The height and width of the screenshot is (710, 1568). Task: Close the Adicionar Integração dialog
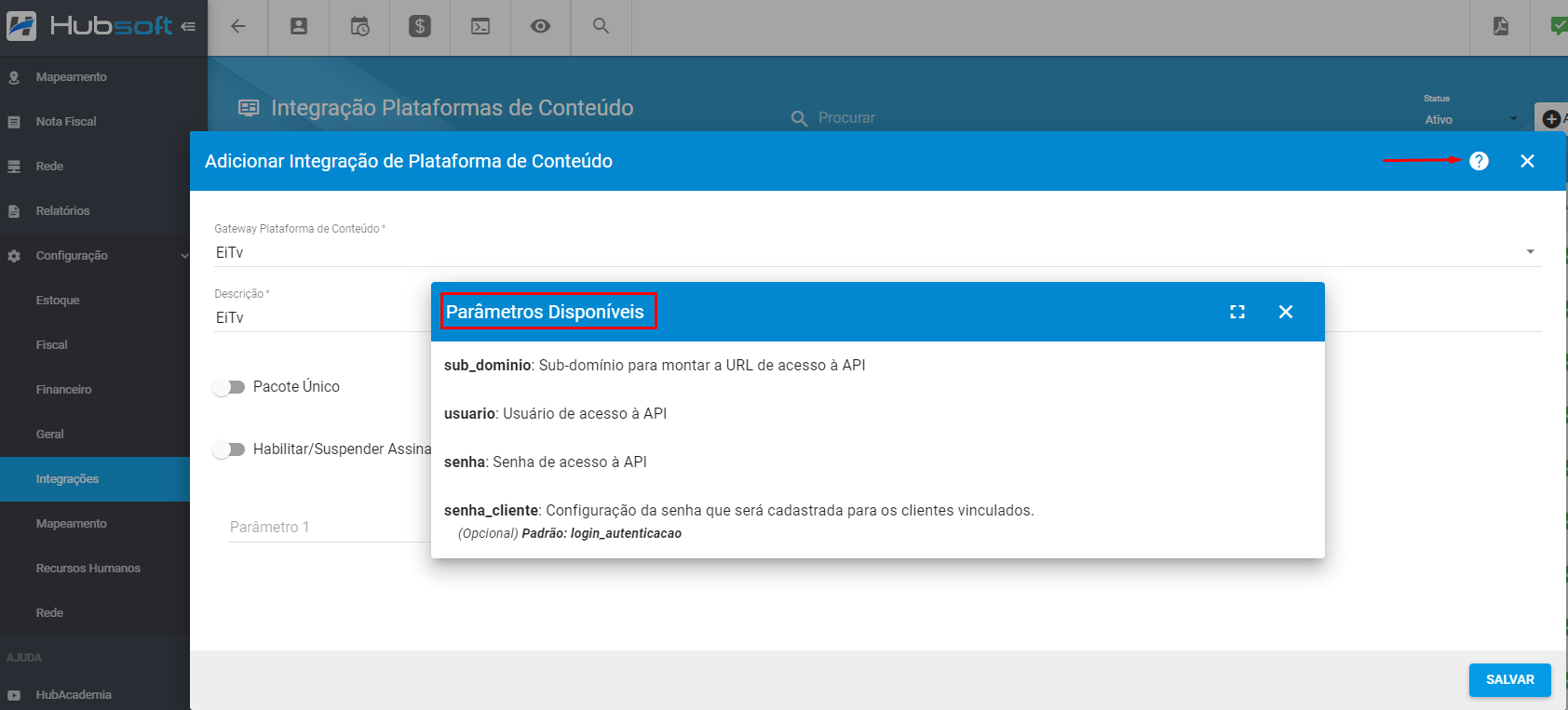(1527, 161)
